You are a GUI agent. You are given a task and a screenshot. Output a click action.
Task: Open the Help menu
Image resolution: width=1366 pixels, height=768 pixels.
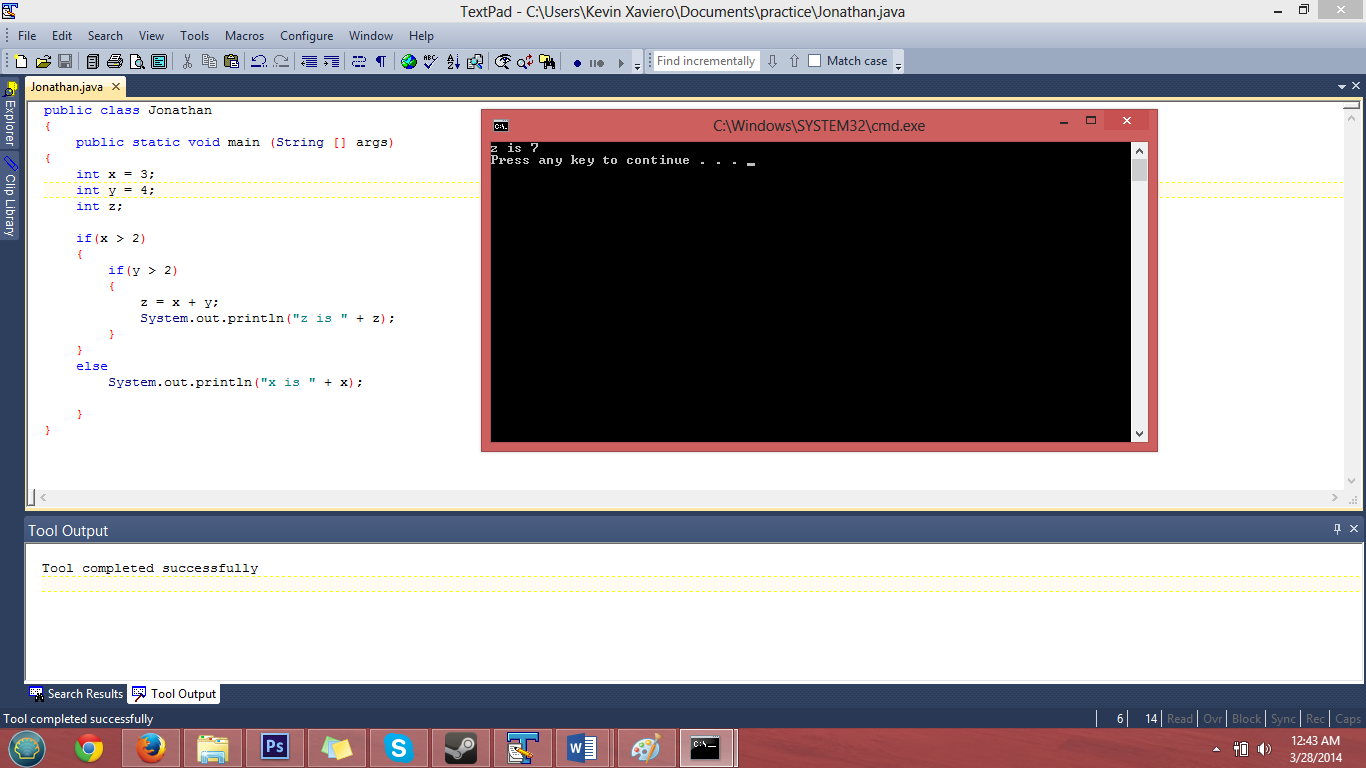click(x=421, y=35)
